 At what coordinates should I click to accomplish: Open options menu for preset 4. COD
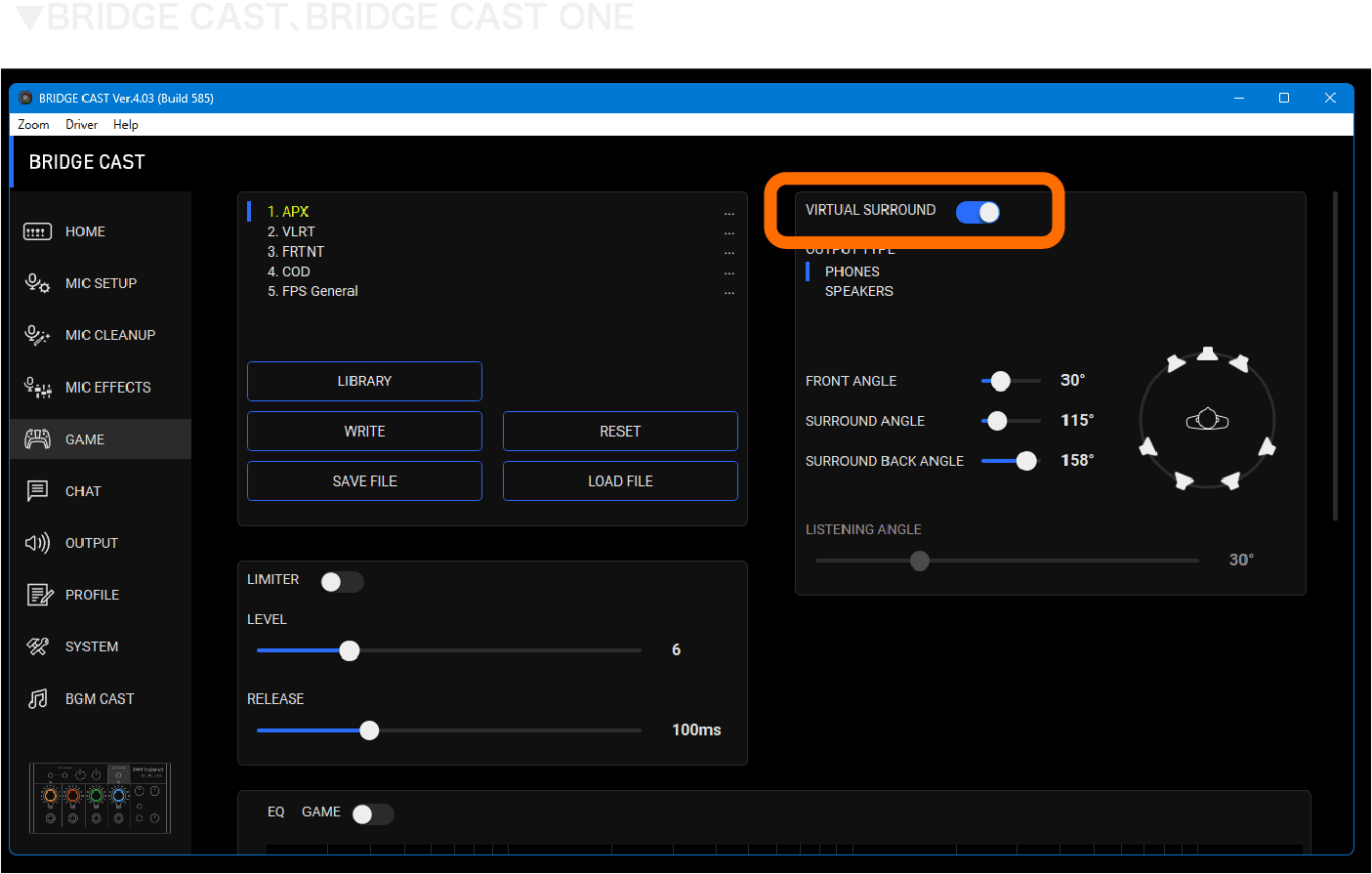point(728,272)
